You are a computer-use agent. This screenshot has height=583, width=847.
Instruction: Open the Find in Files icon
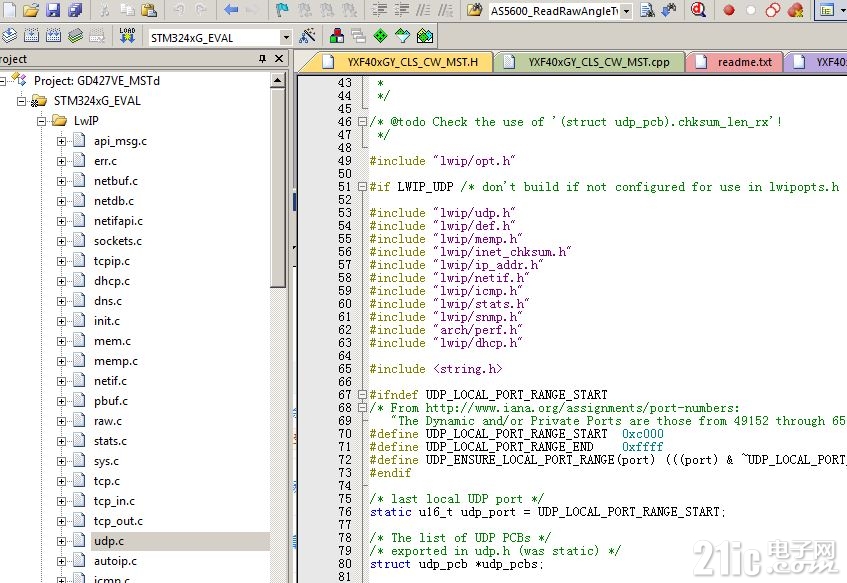point(474,10)
